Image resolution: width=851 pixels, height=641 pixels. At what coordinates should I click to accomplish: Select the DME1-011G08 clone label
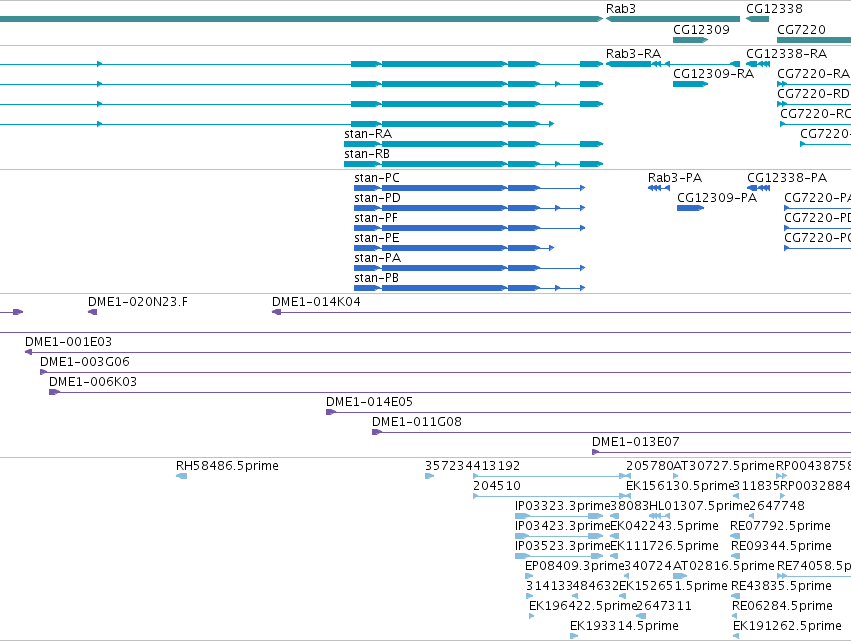coord(417,423)
